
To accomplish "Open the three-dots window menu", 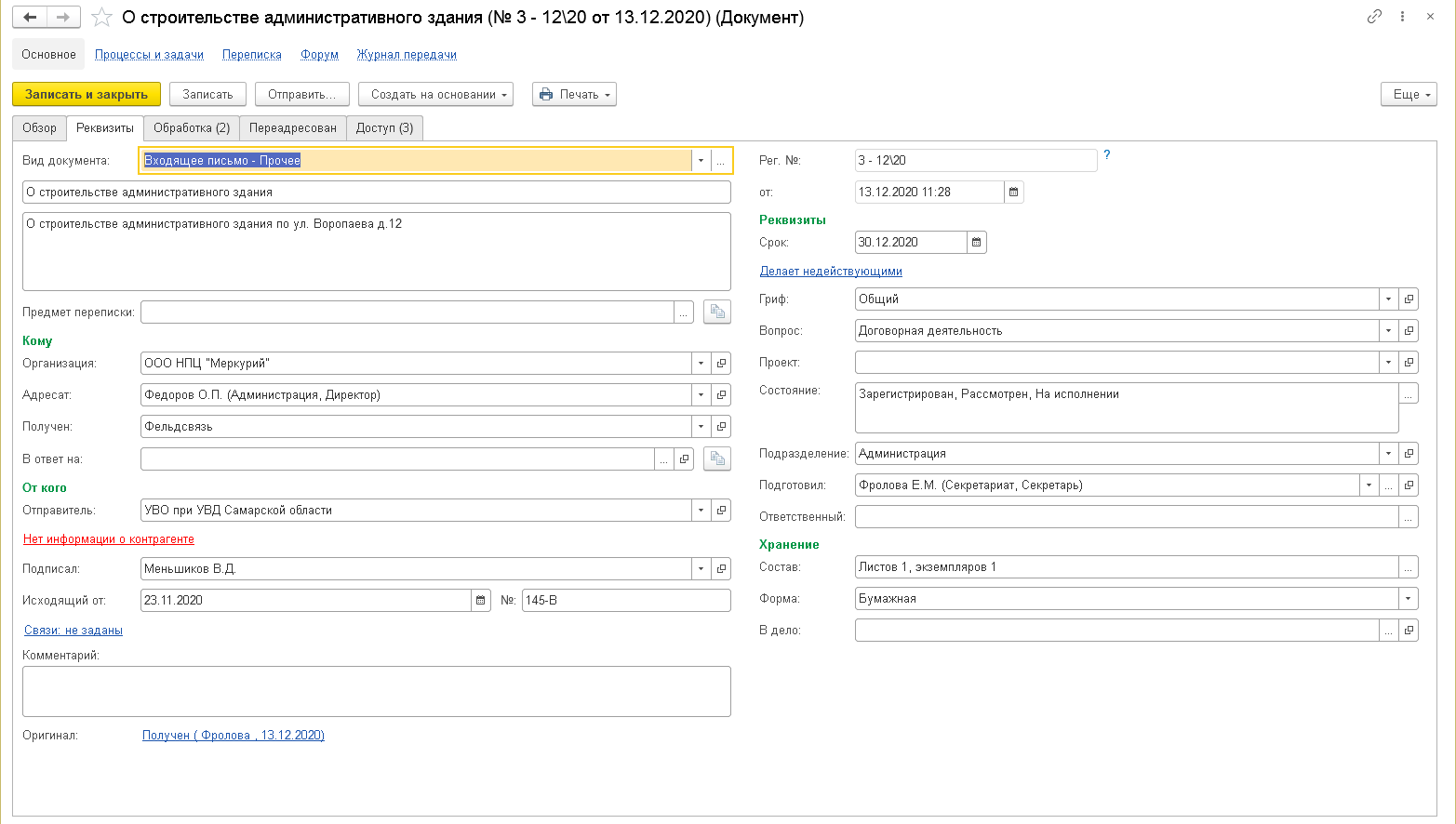I will (x=1403, y=17).
